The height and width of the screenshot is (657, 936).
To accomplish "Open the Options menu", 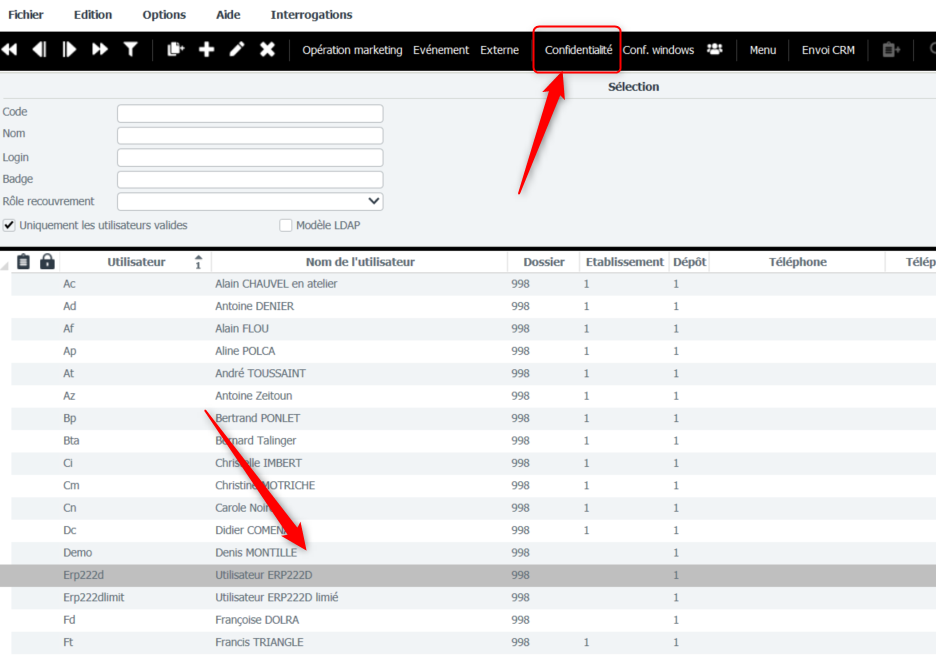I will coord(164,15).
